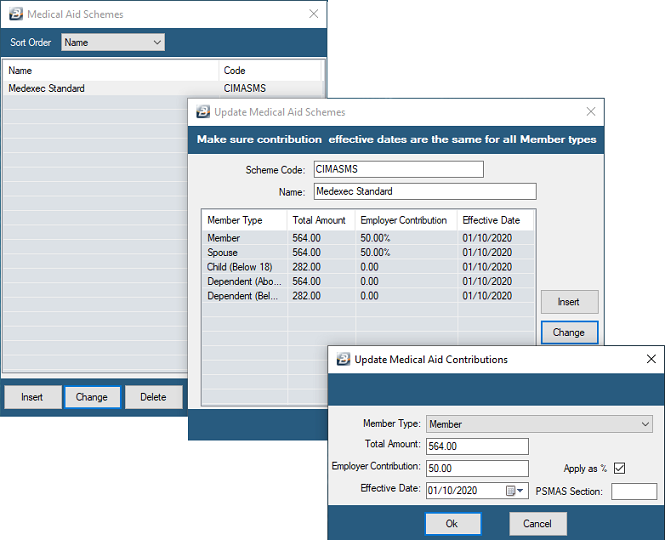The image size is (665, 540).
Task: Expand the Member Type dropdown
Action: coord(539,424)
